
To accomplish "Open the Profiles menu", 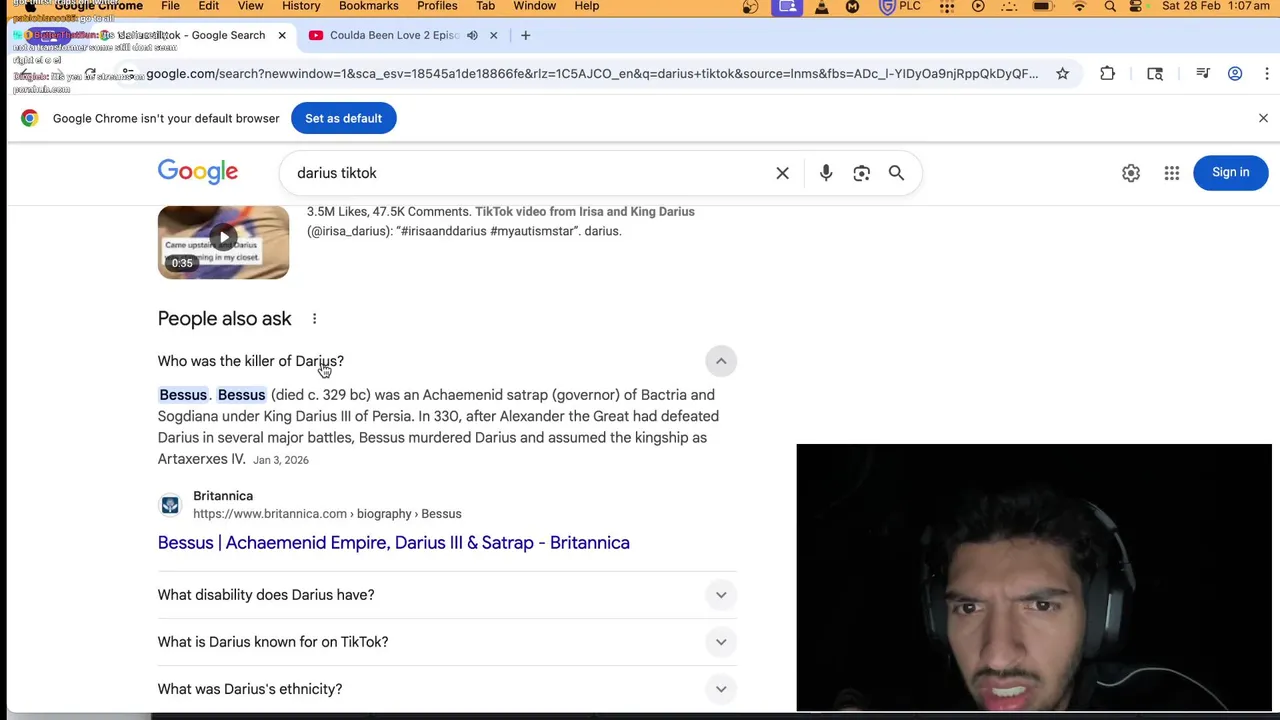I will coord(437,6).
